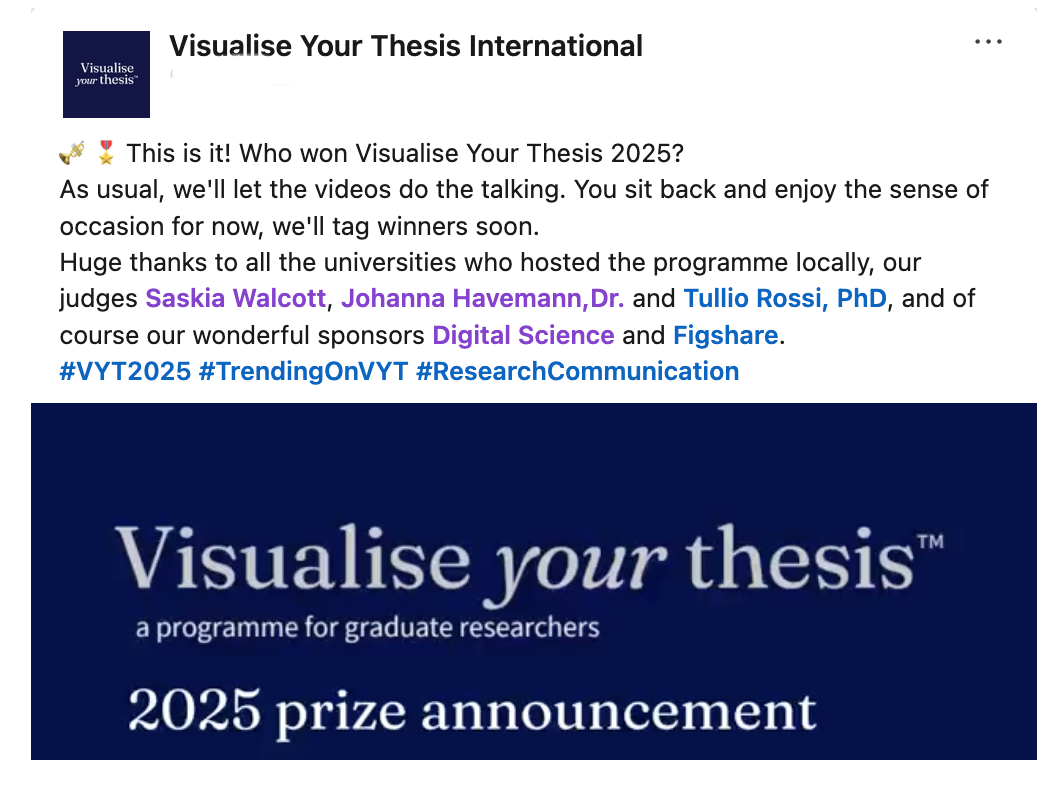The height and width of the screenshot is (786, 1056).
Task: Click the "2025 prize announcement" caption text
Action: (471, 711)
